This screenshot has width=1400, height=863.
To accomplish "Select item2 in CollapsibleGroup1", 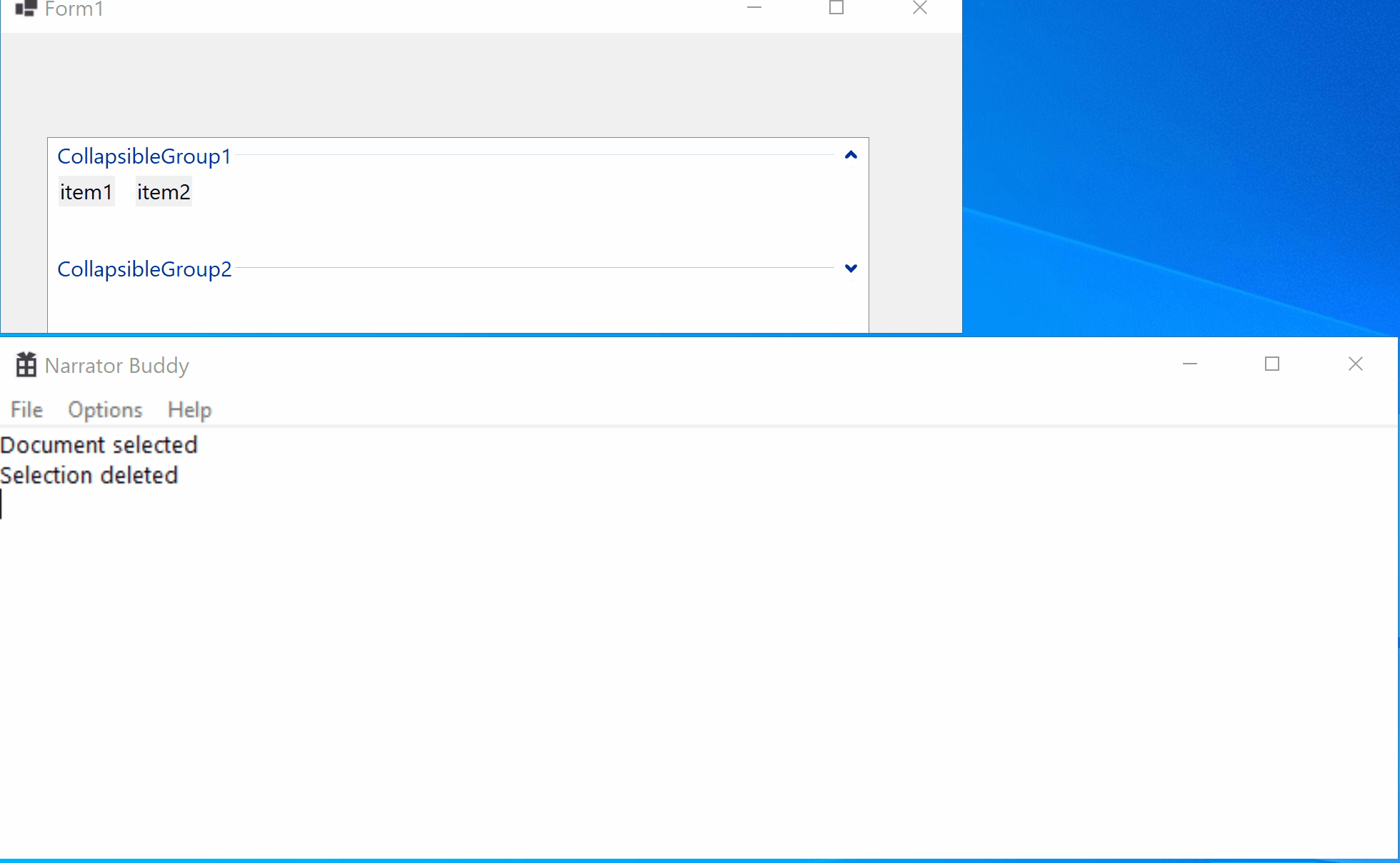I will [163, 191].
